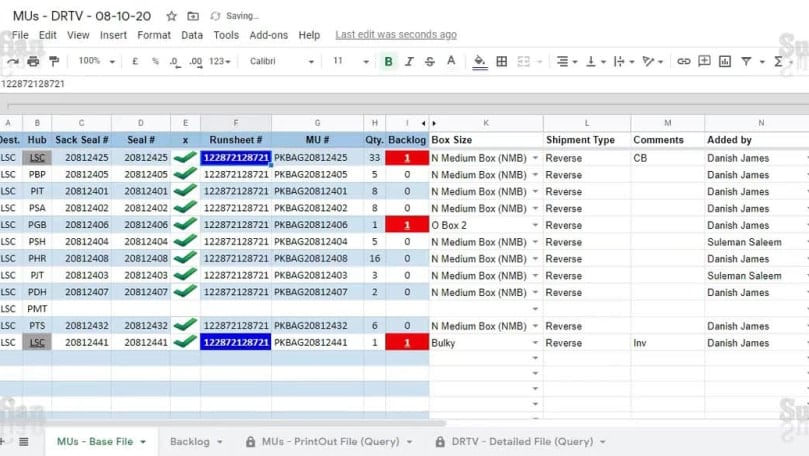Click the checkmark in the PBP row
This screenshot has width=809, height=456.
point(185,174)
